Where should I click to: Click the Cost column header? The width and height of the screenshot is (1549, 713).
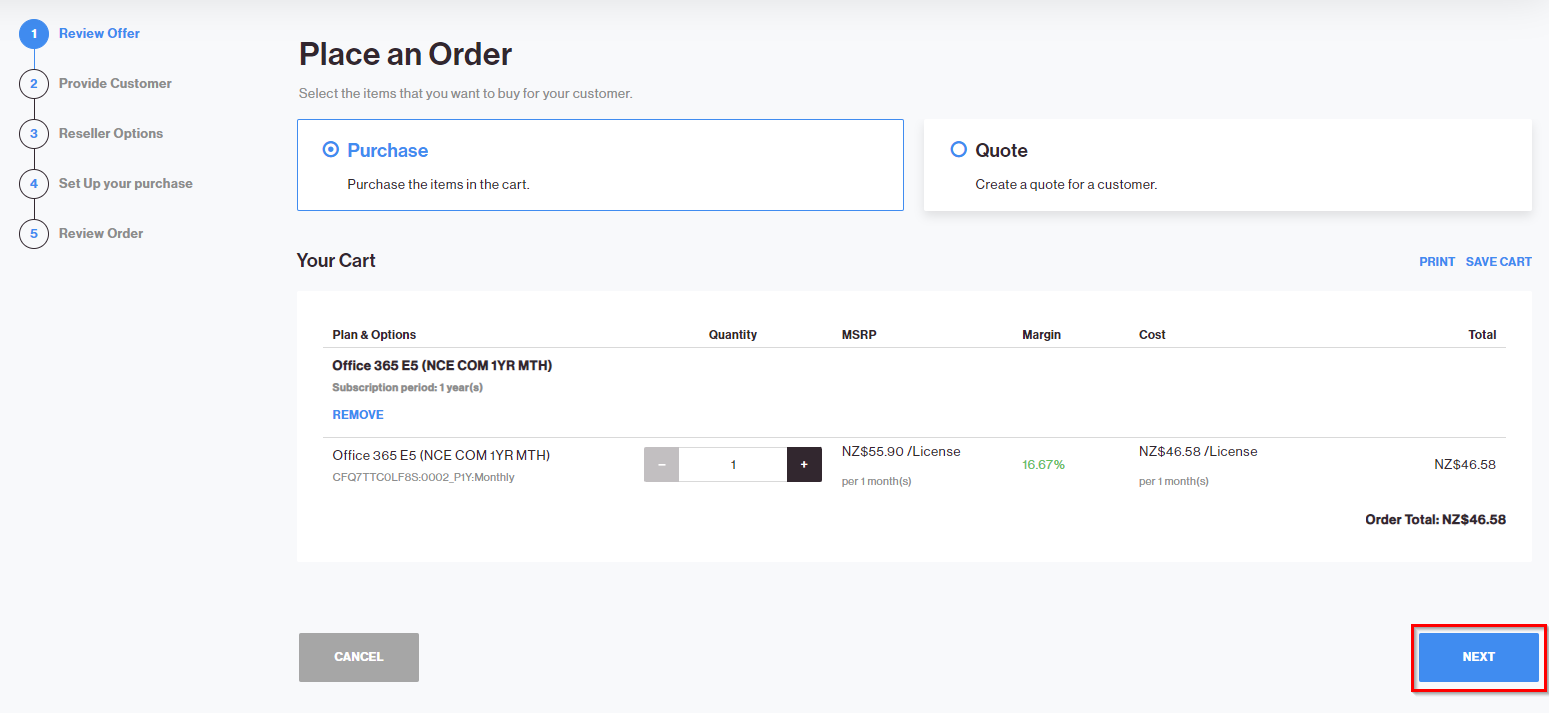pyautogui.click(x=1152, y=335)
